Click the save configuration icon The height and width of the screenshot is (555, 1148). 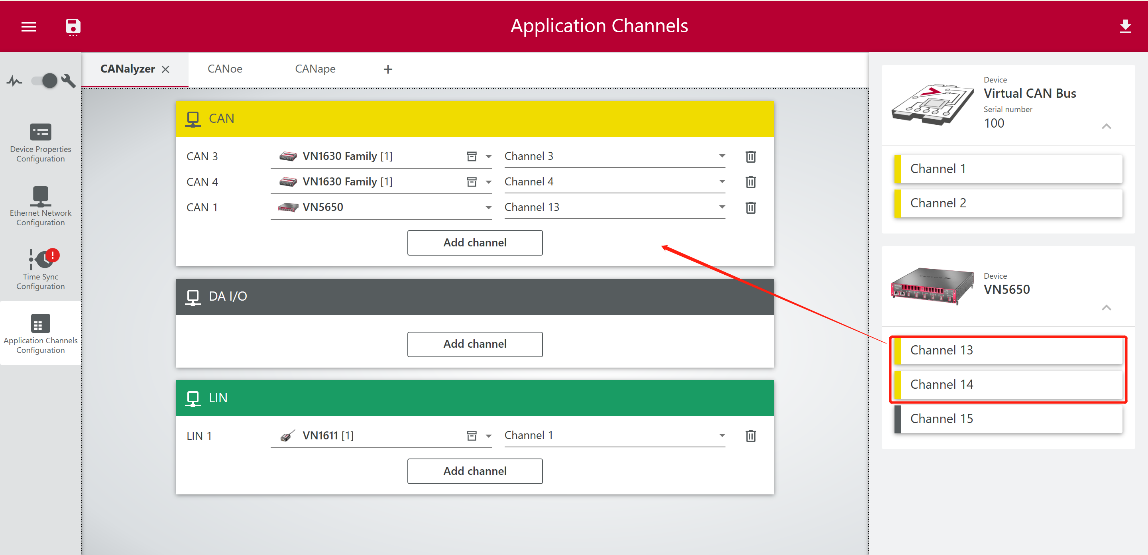(73, 27)
